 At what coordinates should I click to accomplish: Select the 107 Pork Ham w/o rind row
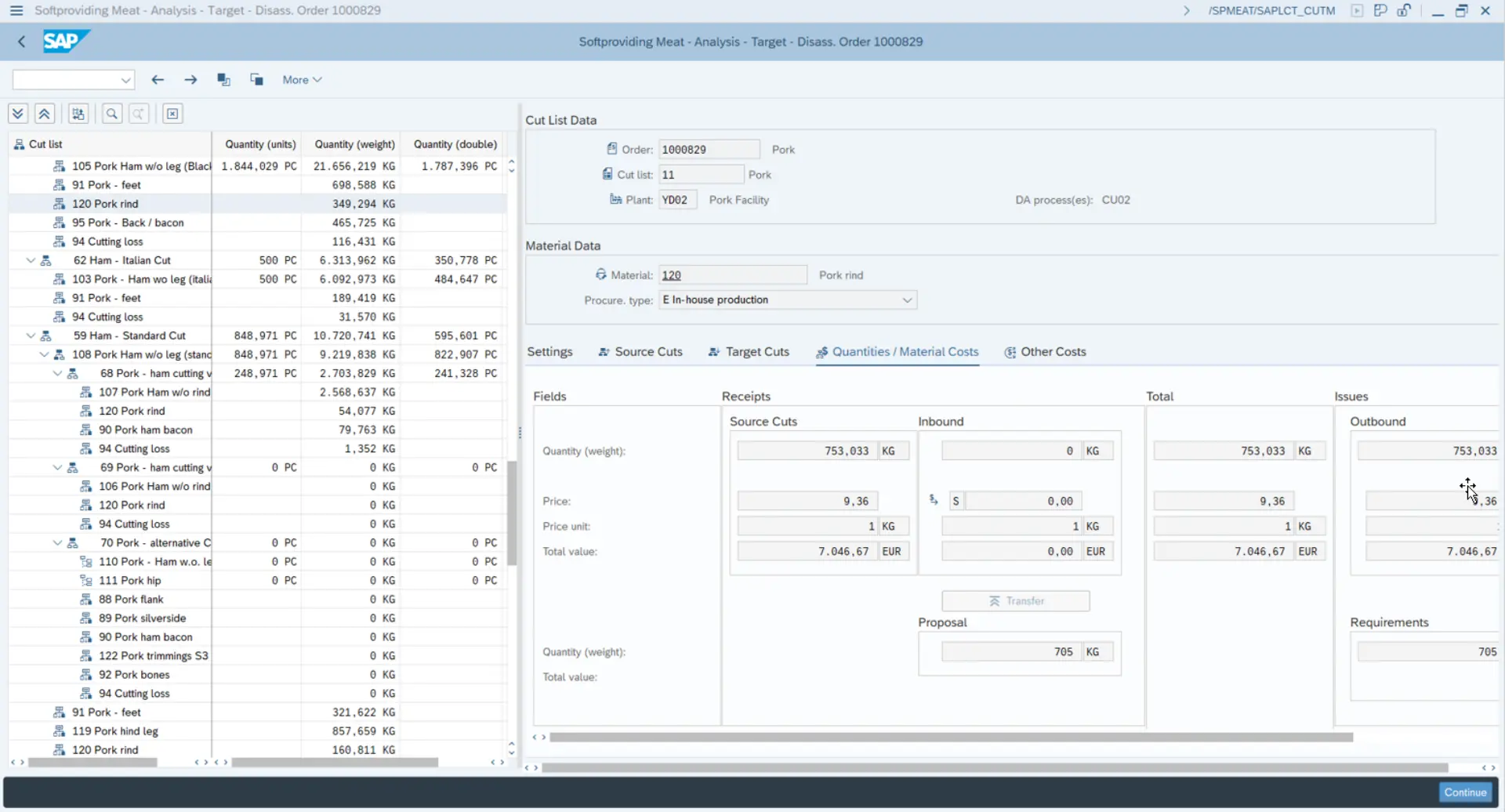tap(257, 392)
